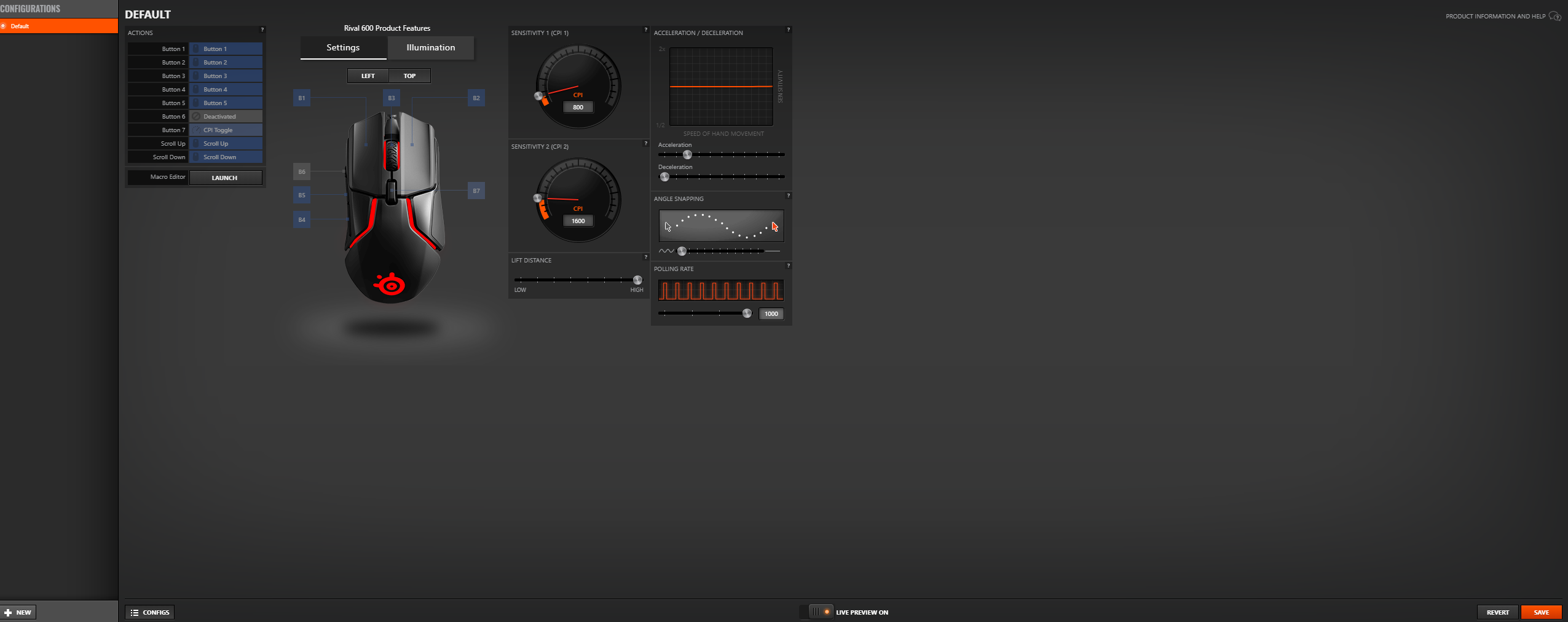The width and height of the screenshot is (1568, 622).
Task: Switch to the Illumination tab
Action: [x=431, y=47]
